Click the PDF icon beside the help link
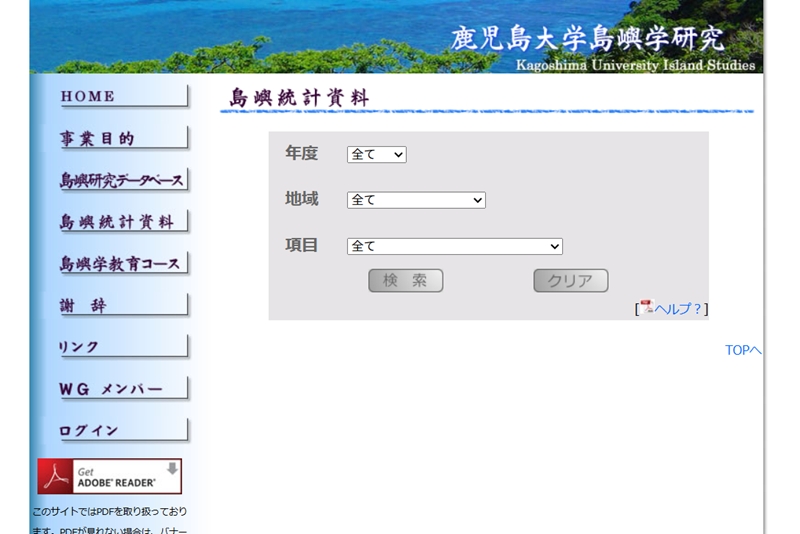The width and height of the screenshot is (800, 534). [x=646, y=307]
